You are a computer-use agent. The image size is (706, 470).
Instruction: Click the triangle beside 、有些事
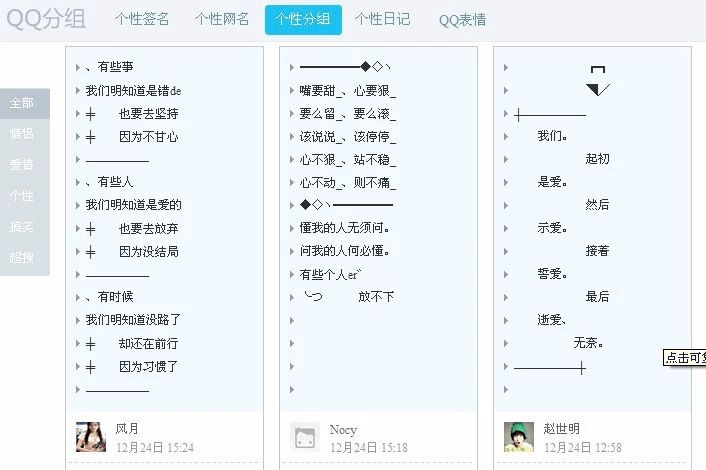[x=78, y=68]
